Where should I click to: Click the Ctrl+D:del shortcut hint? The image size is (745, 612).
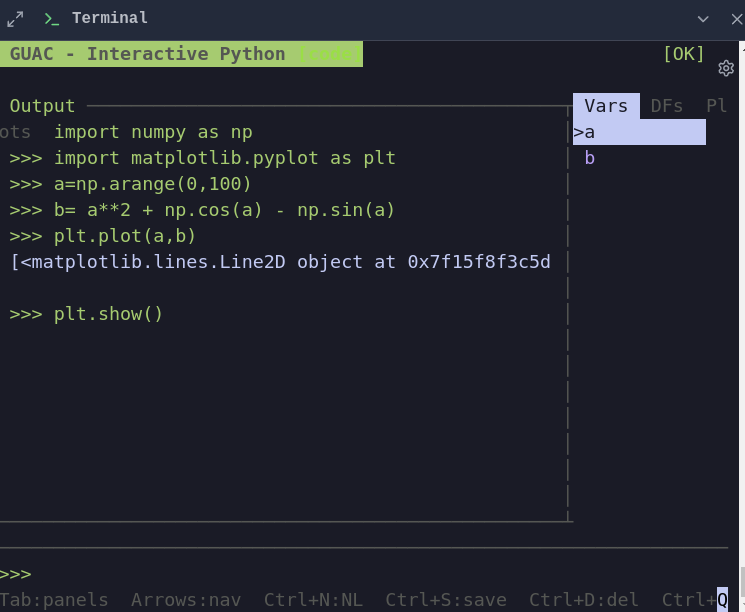click(x=583, y=600)
